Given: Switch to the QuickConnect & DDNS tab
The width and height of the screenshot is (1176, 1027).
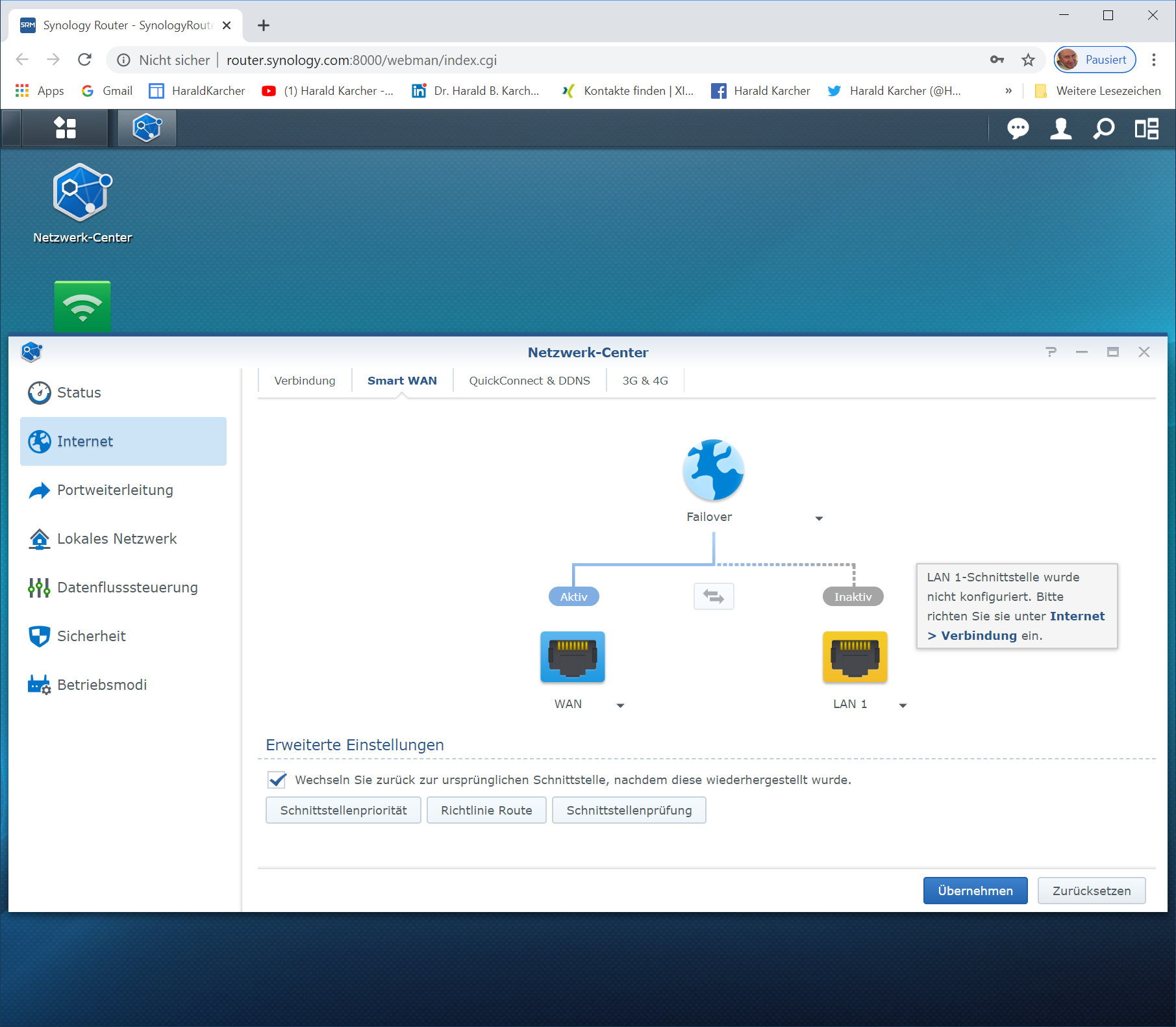Looking at the screenshot, I should pos(529,381).
